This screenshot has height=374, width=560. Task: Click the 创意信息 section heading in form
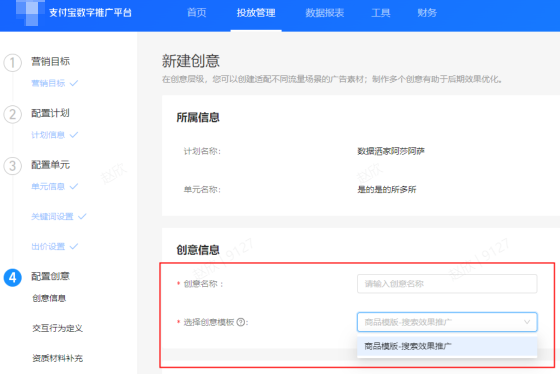click(198, 250)
